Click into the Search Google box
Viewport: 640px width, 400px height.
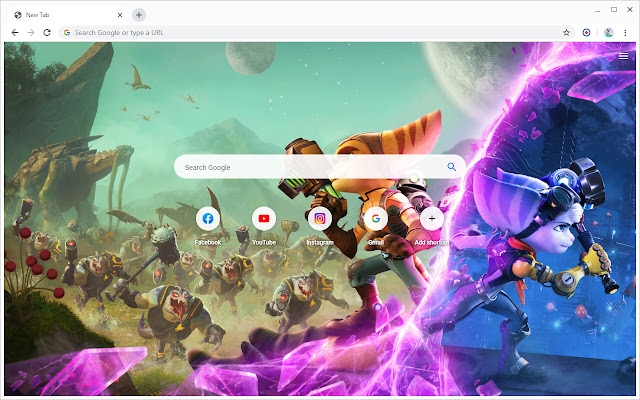320,167
